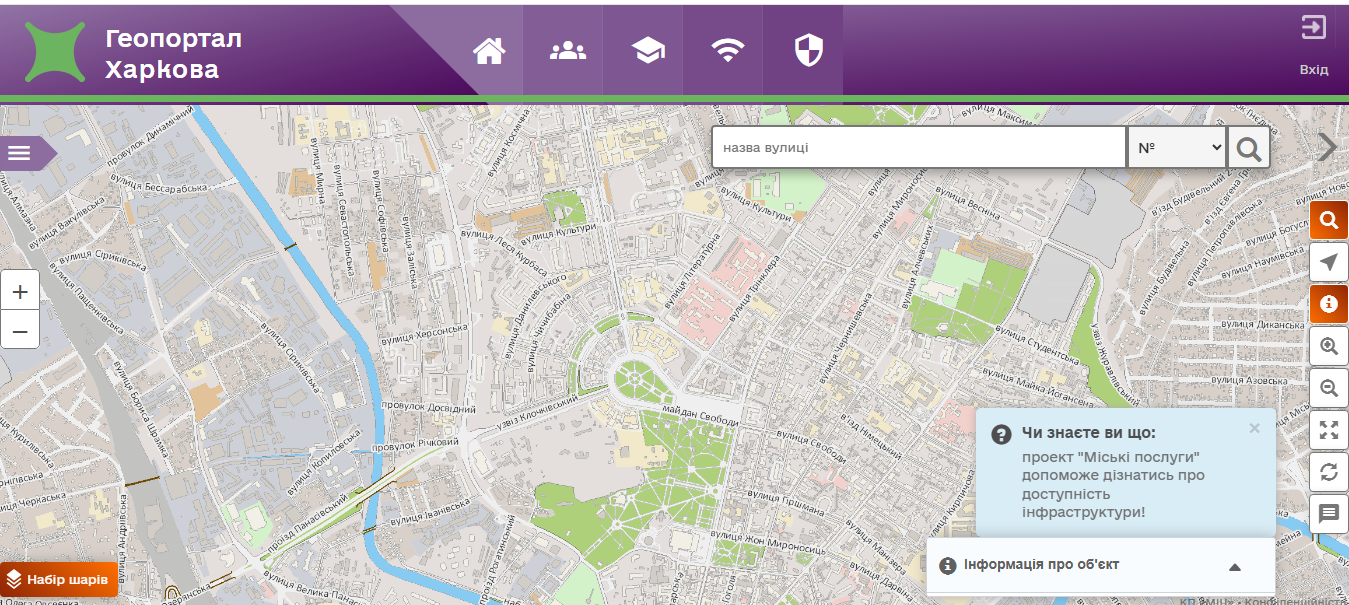The height and width of the screenshot is (605, 1349).
Task: Click the провулок Досвідний map label
Action: [430, 407]
